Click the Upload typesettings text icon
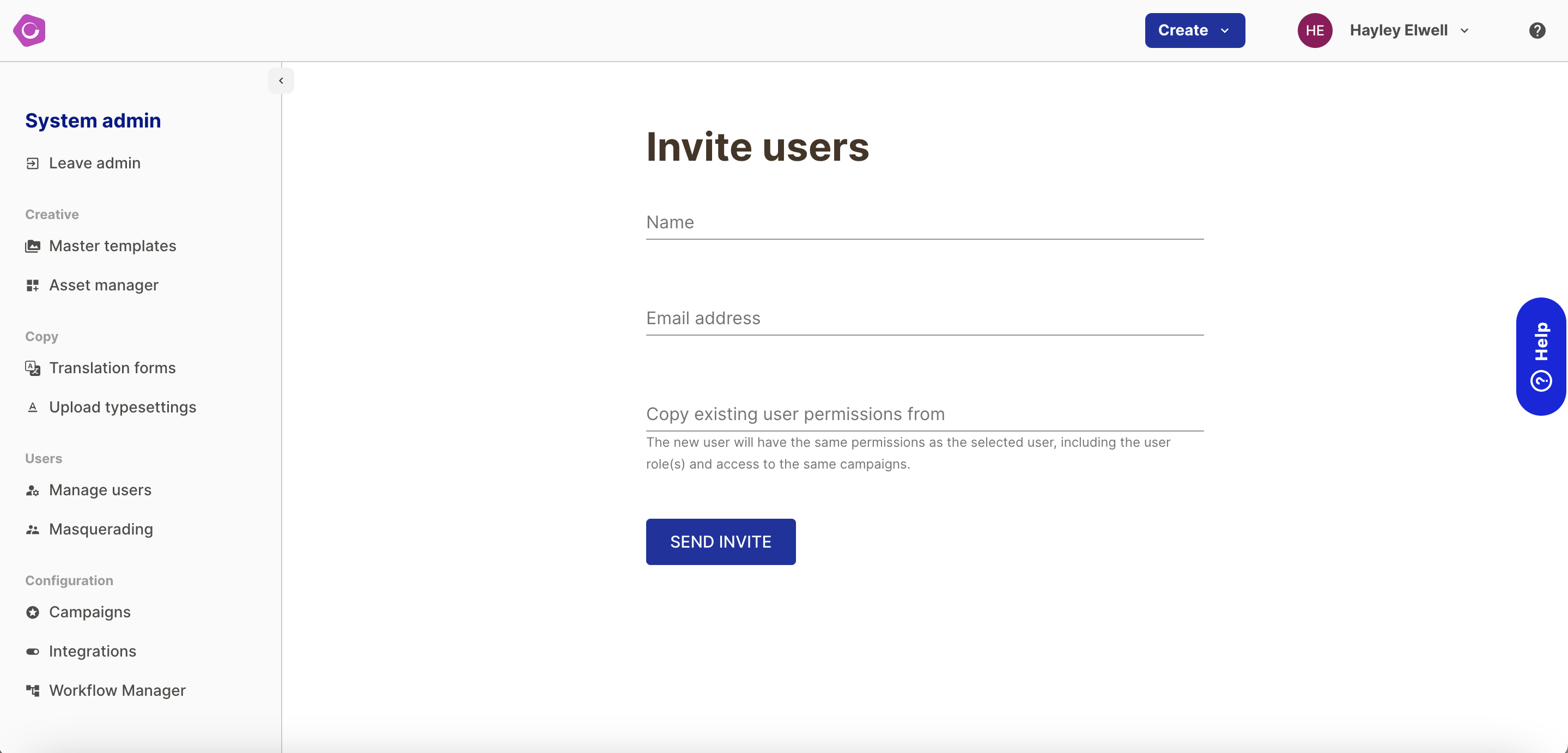 (33, 407)
